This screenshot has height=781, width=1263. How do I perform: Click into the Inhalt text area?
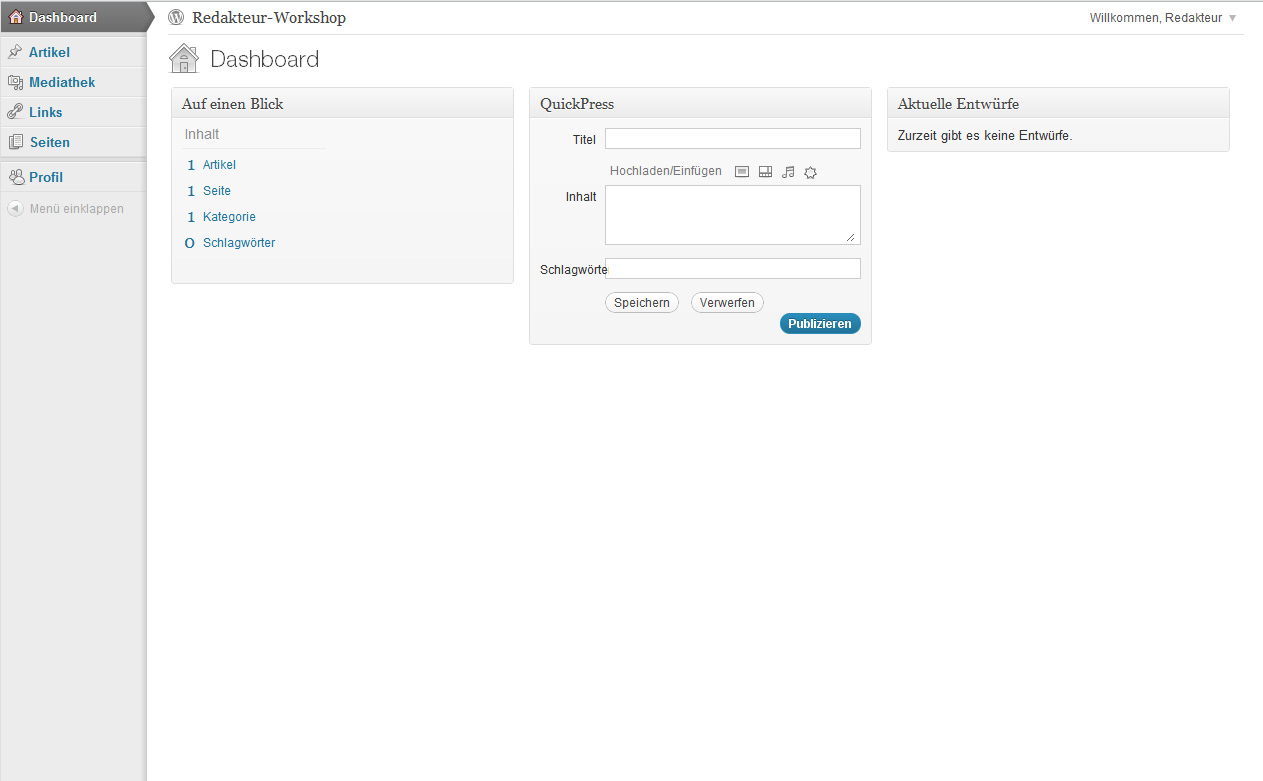tap(732, 214)
